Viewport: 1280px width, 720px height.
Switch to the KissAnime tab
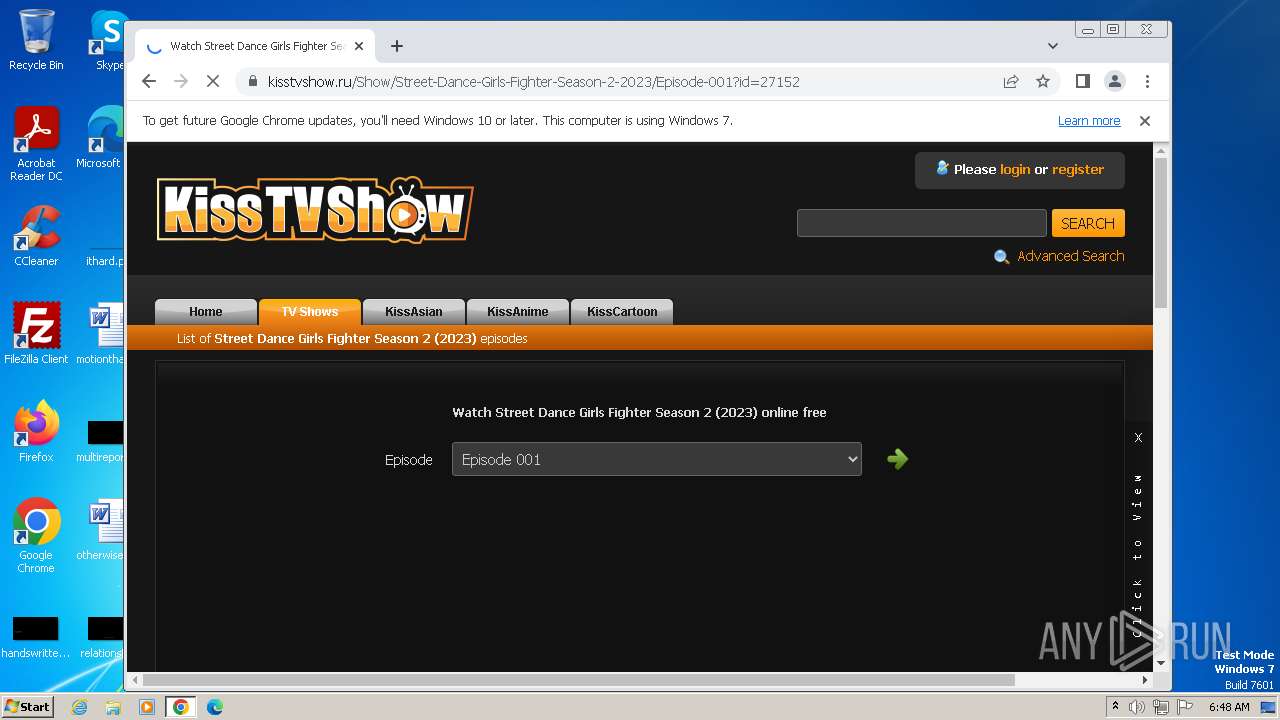point(518,312)
